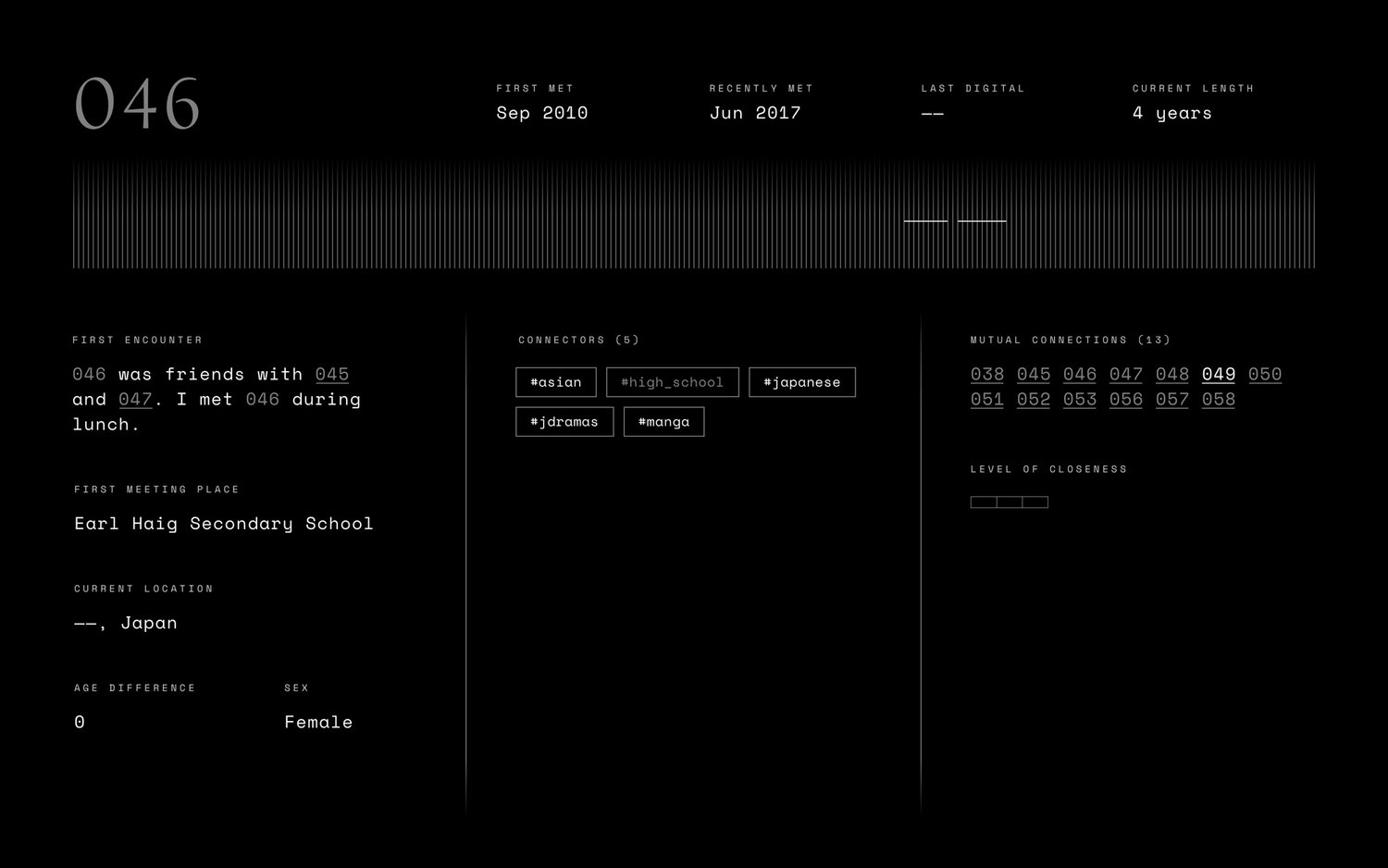
Task: Click the age difference value 0
Action: (x=80, y=722)
